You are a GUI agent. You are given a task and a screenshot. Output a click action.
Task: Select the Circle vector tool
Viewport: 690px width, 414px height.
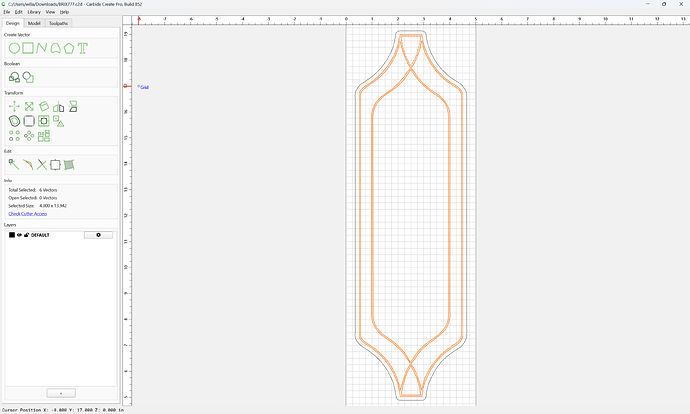[14, 48]
